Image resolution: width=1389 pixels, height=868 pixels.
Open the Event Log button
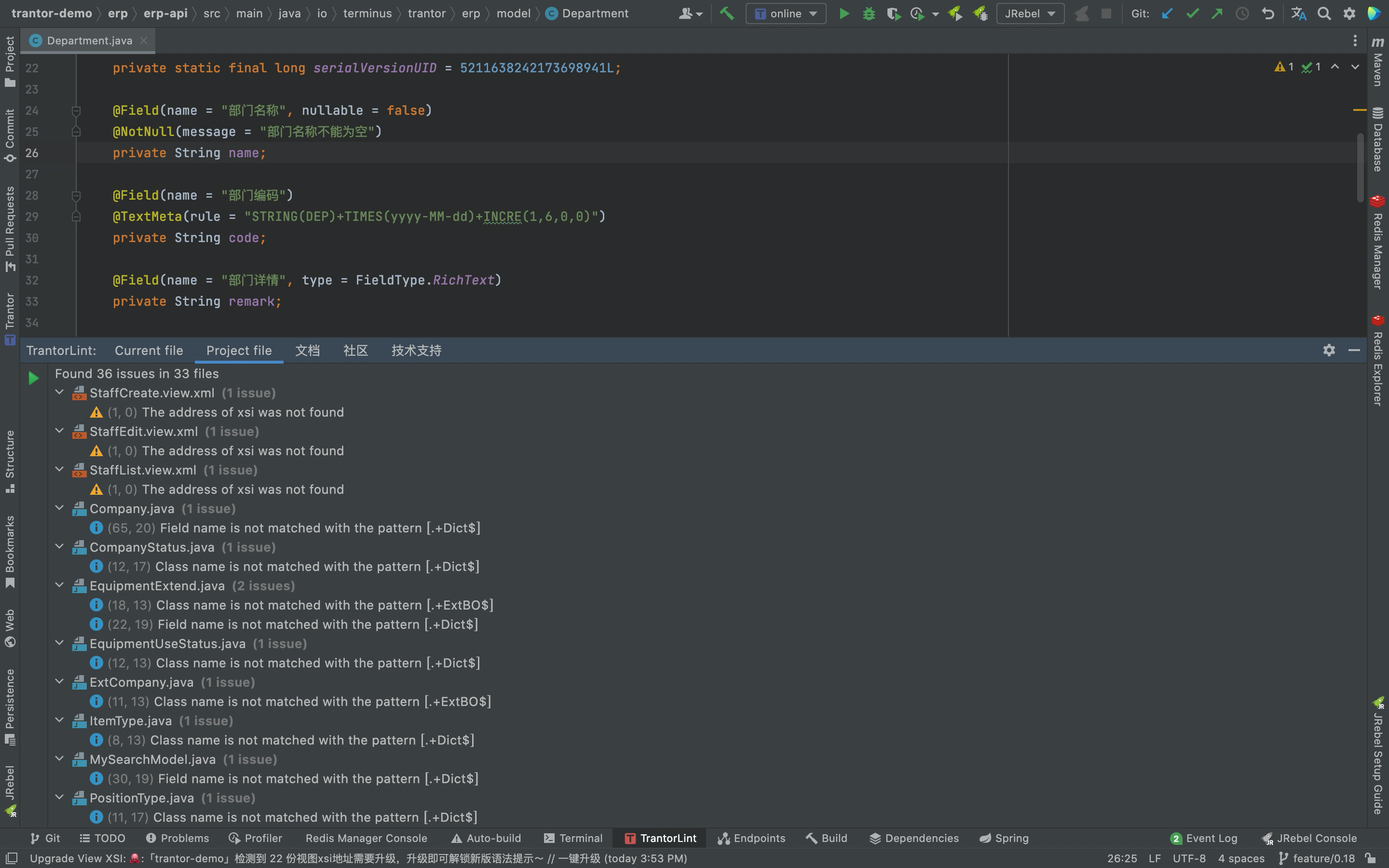(1204, 838)
